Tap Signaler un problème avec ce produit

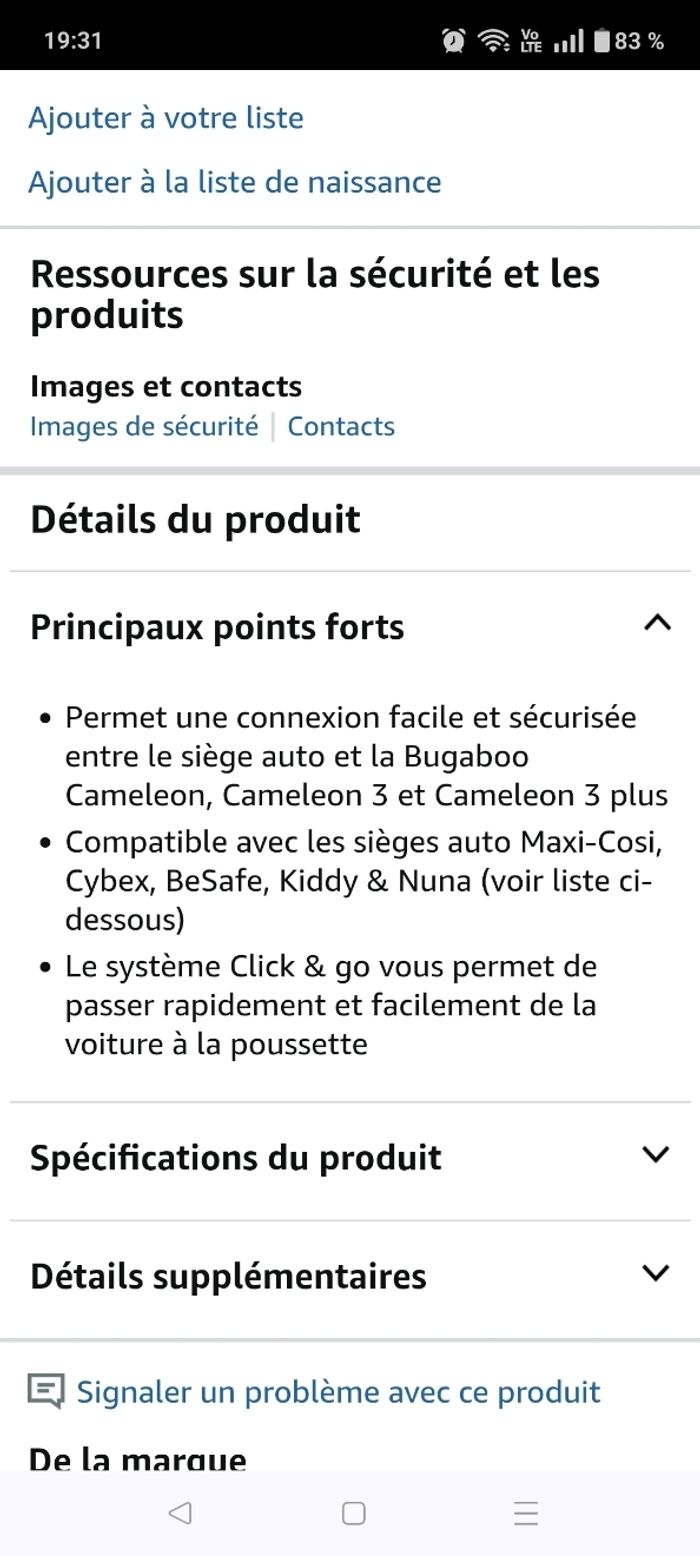[338, 1392]
